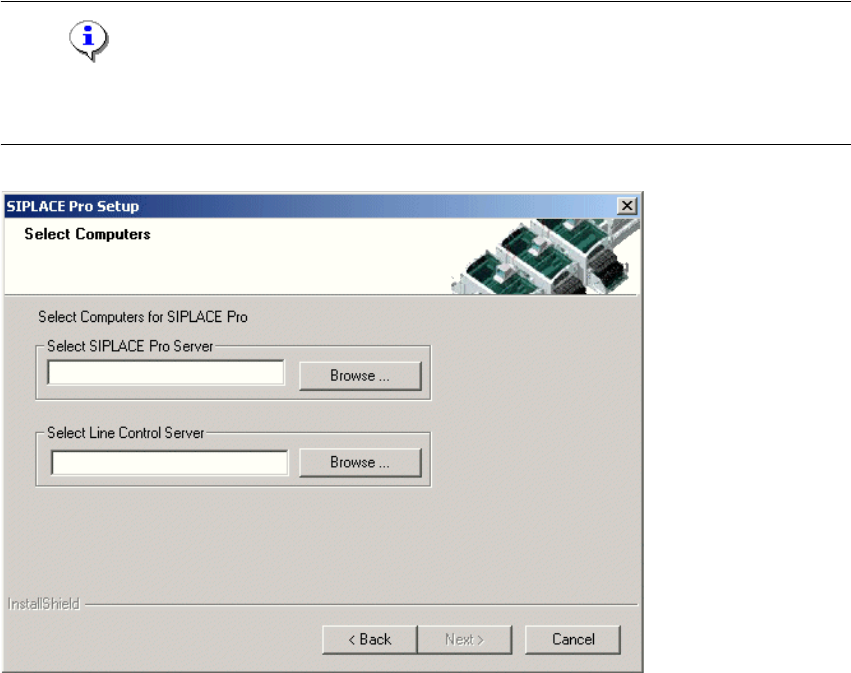Click the "Select Computers for SIPLACE Pro" text
851x673 pixels.
(143, 316)
